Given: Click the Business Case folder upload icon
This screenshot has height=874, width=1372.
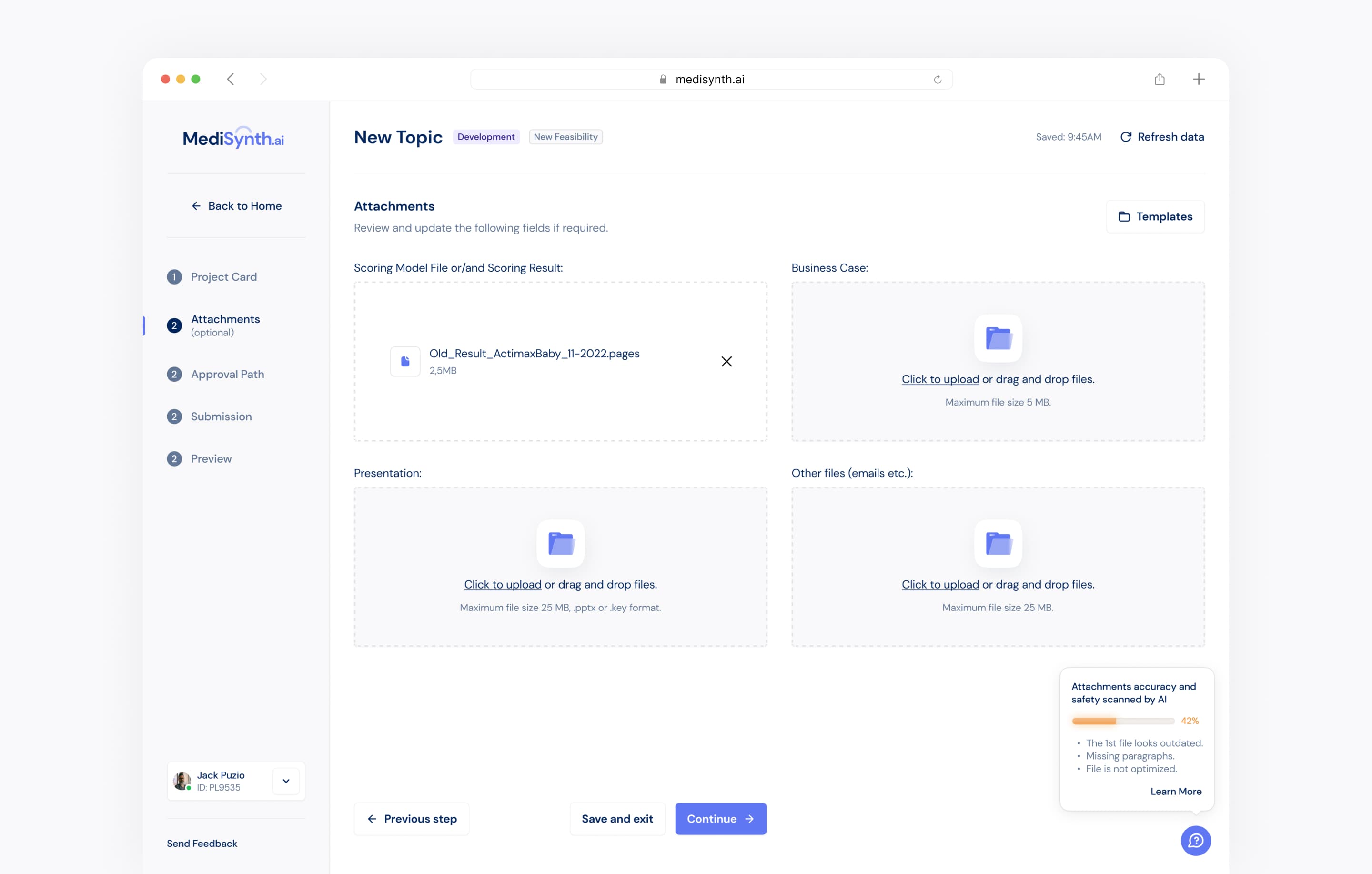Looking at the screenshot, I should coord(998,338).
